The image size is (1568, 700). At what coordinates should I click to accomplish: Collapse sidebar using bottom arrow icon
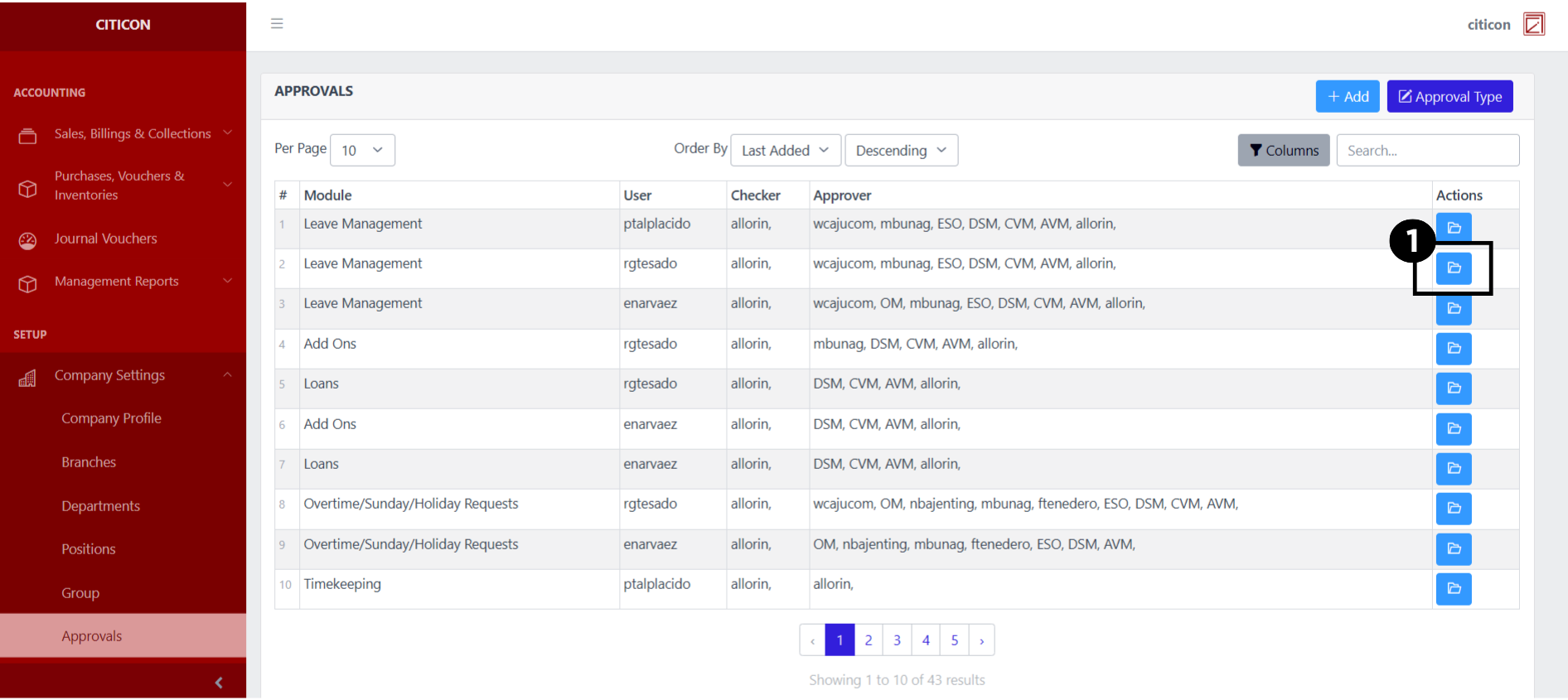tap(219, 683)
